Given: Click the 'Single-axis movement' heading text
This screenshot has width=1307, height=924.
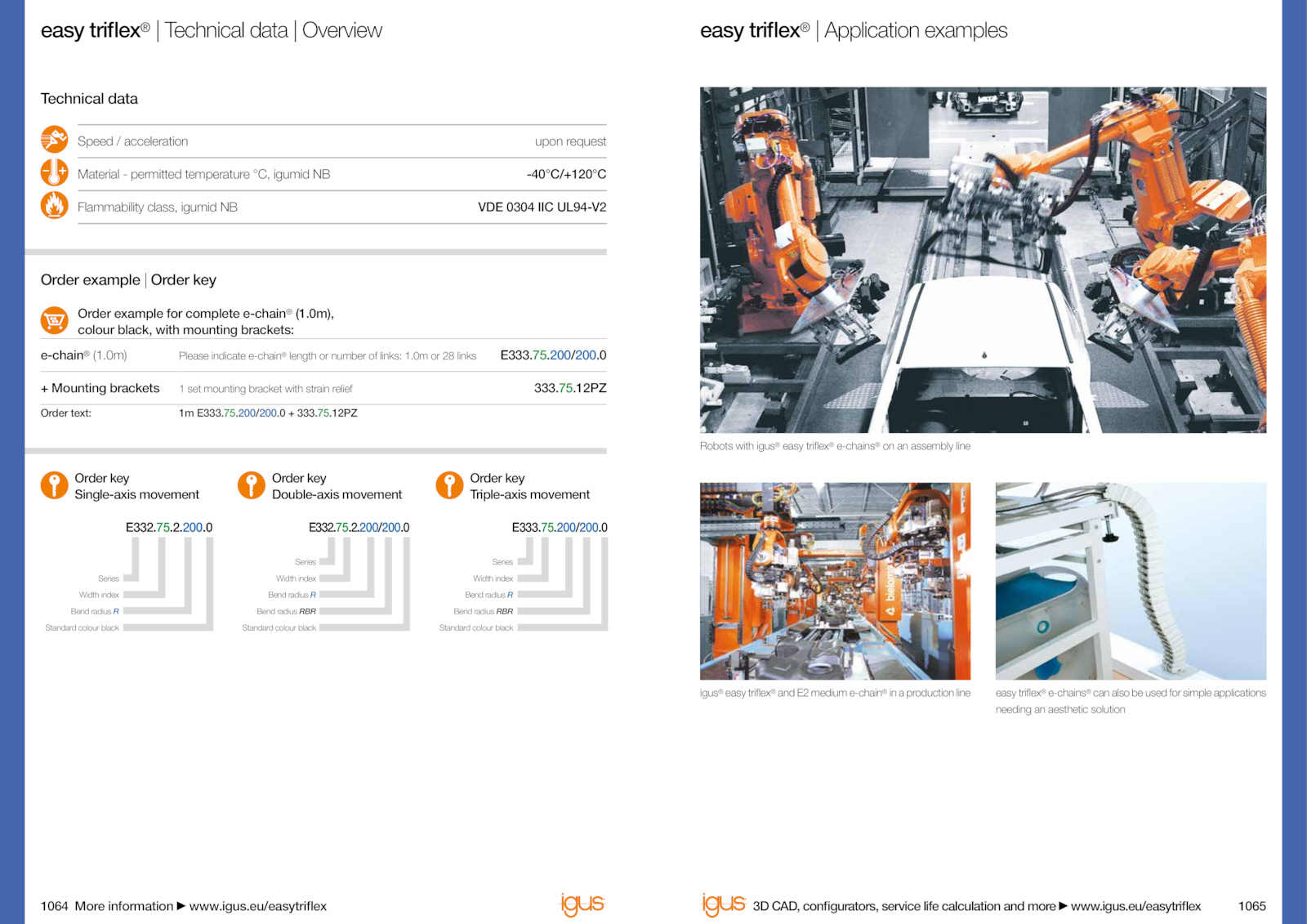Looking at the screenshot, I should coord(136,494).
